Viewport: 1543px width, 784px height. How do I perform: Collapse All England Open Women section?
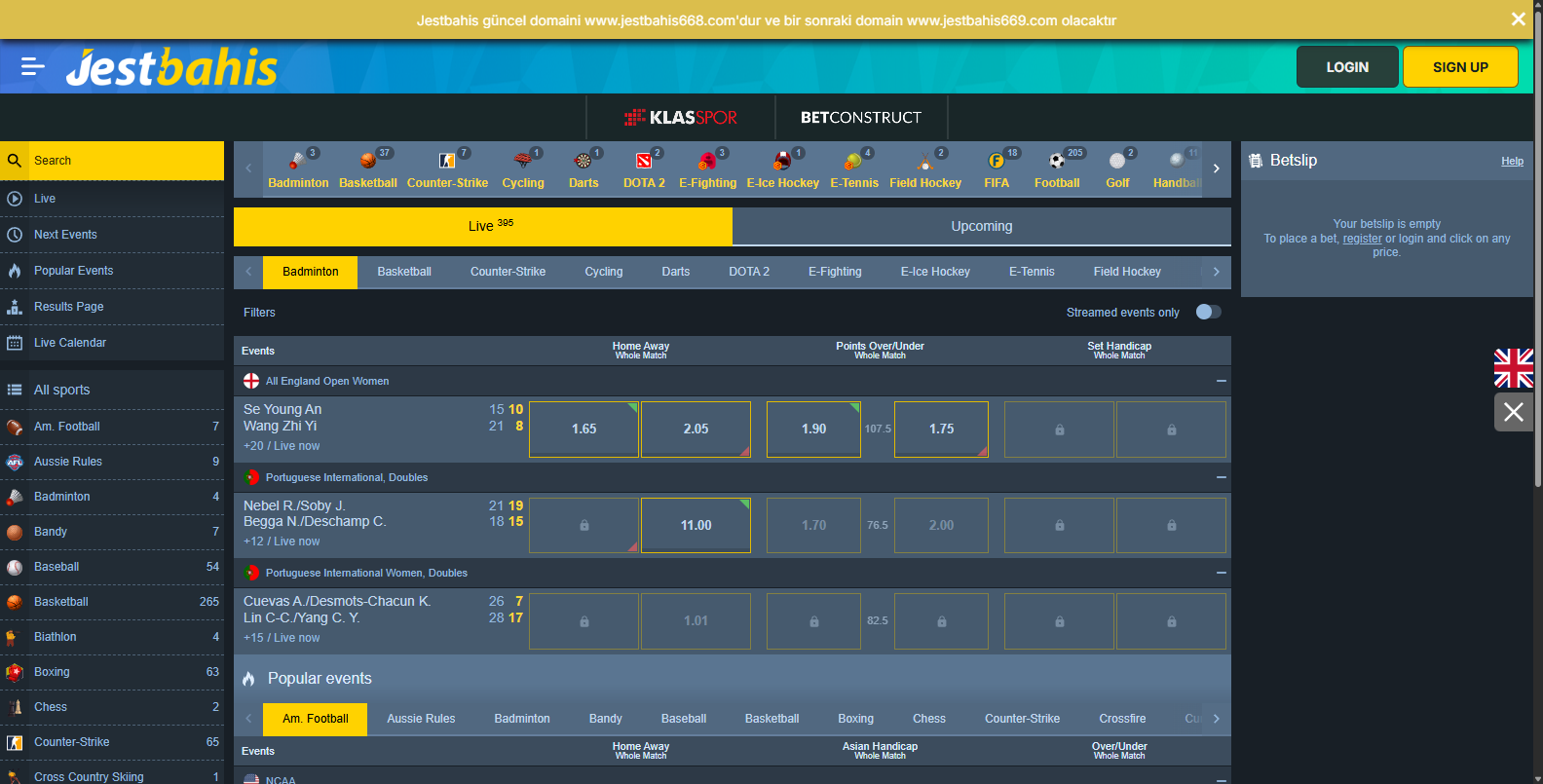(1221, 381)
